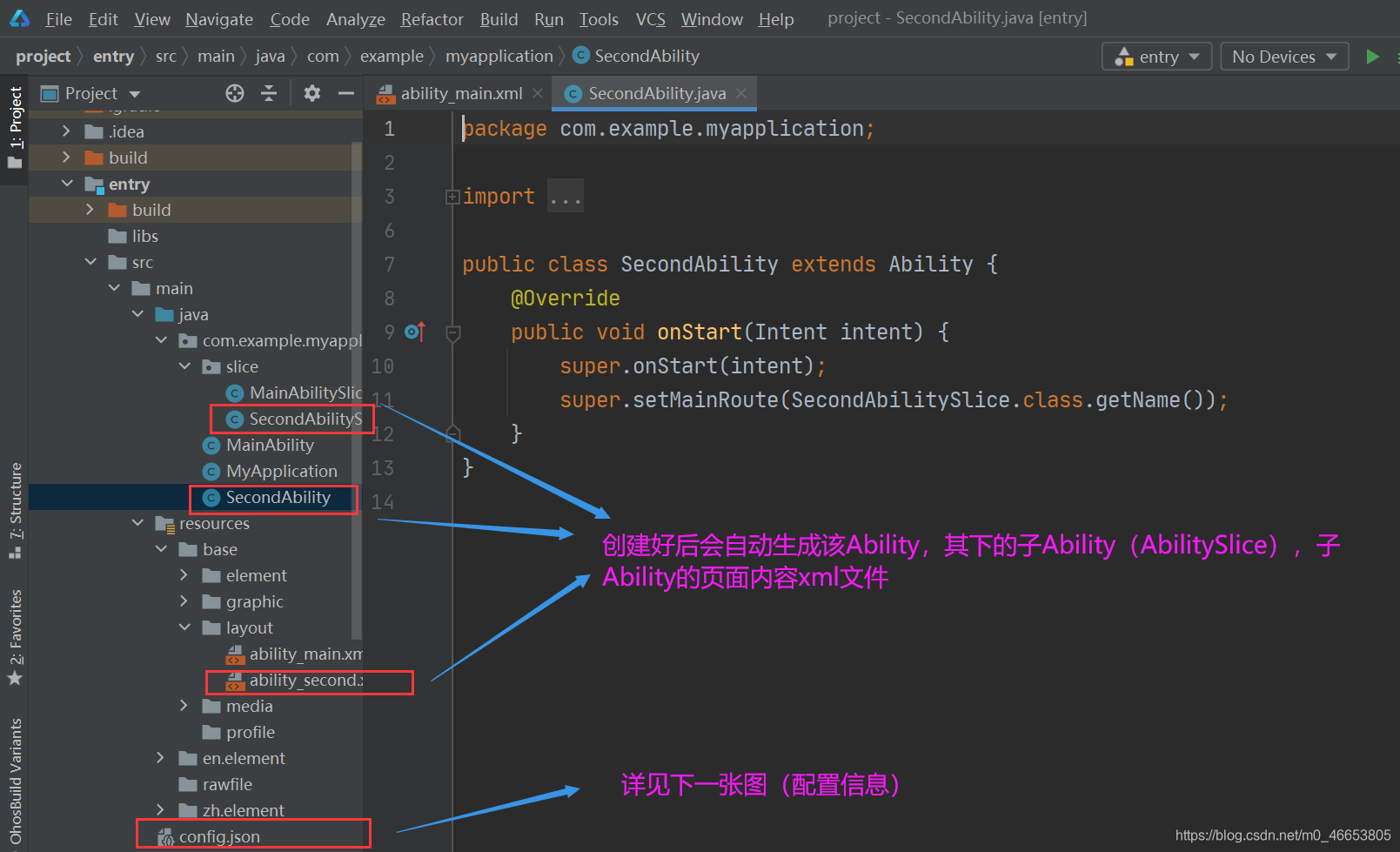1400x852 pixels.
Task: Open the entry run configuration dropdown
Action: point(1156,57)
